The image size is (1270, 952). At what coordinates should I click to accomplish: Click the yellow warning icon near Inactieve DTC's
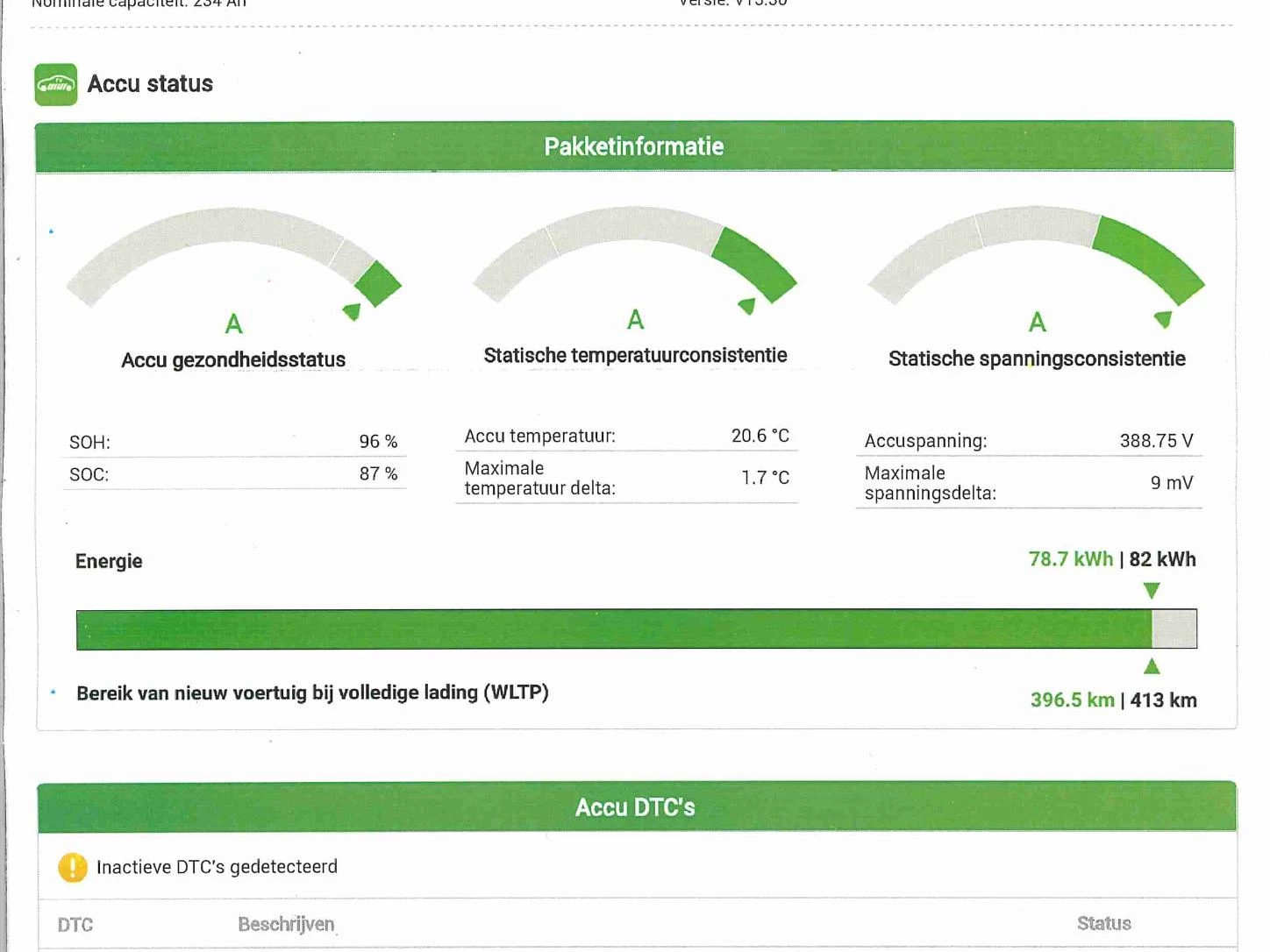pos(74,866)
